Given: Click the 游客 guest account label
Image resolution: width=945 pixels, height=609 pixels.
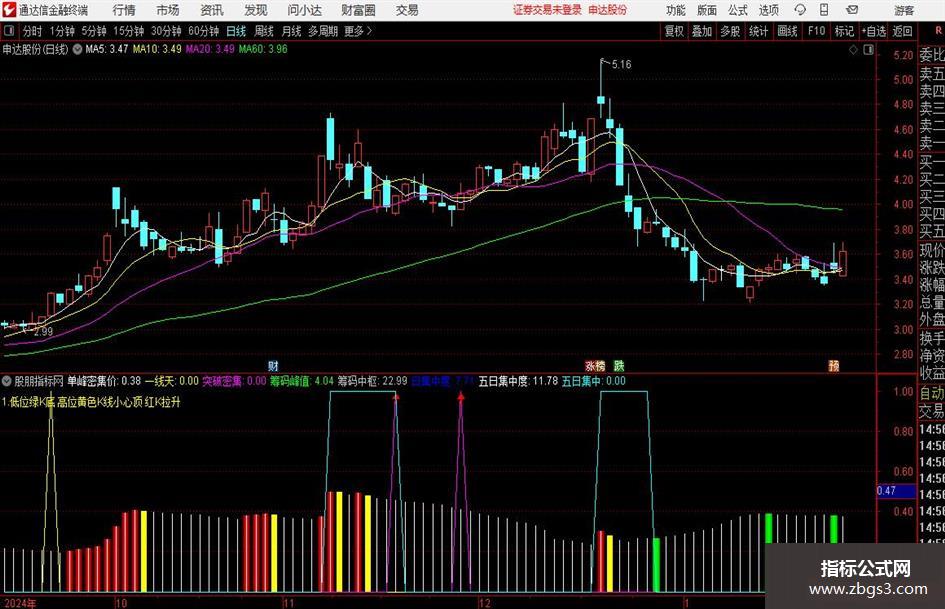Looking at the screenshot, I should tap(903, 10).
